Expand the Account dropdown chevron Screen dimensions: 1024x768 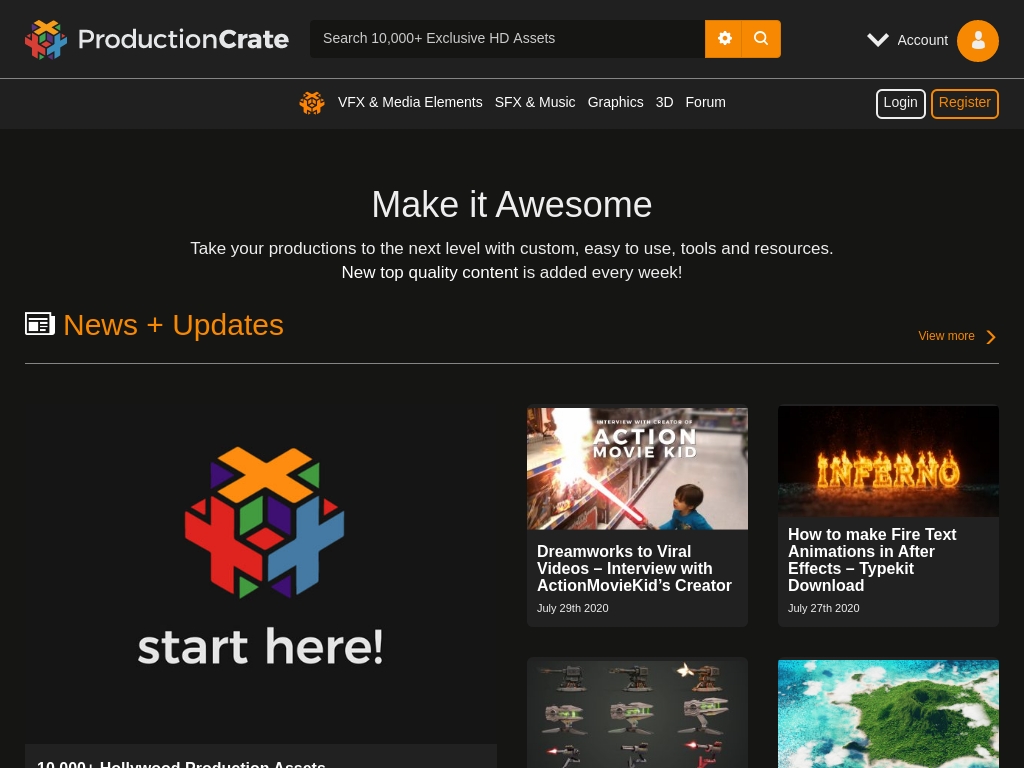[x=878, y=40]
